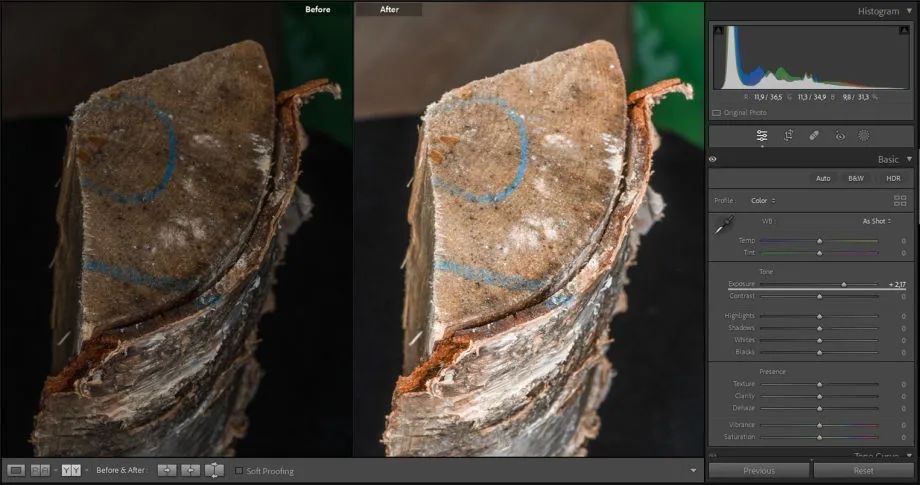Click the Whites slider handle
The width and height of the screenshot is (920, 485).
pos(820,340)
